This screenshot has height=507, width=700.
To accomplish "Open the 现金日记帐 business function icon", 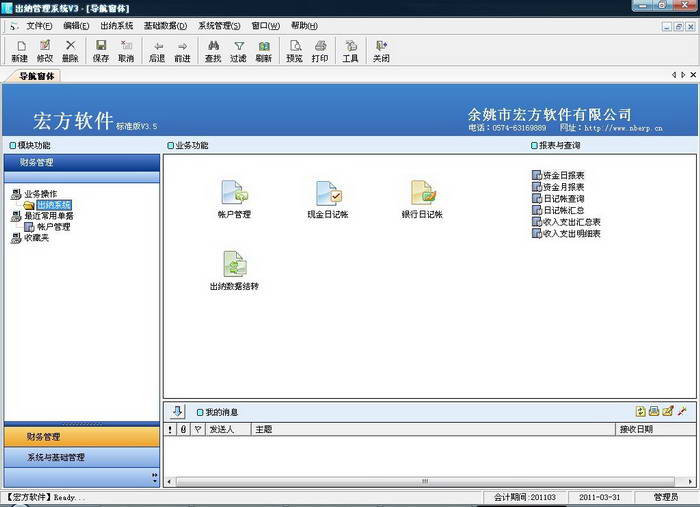I will coord(328,199).
